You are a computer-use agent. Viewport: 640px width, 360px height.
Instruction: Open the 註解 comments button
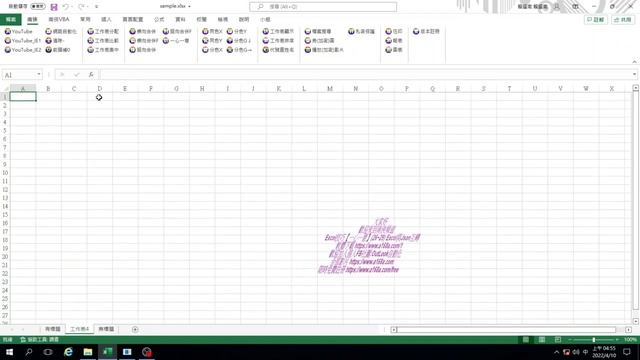point(596,20)
